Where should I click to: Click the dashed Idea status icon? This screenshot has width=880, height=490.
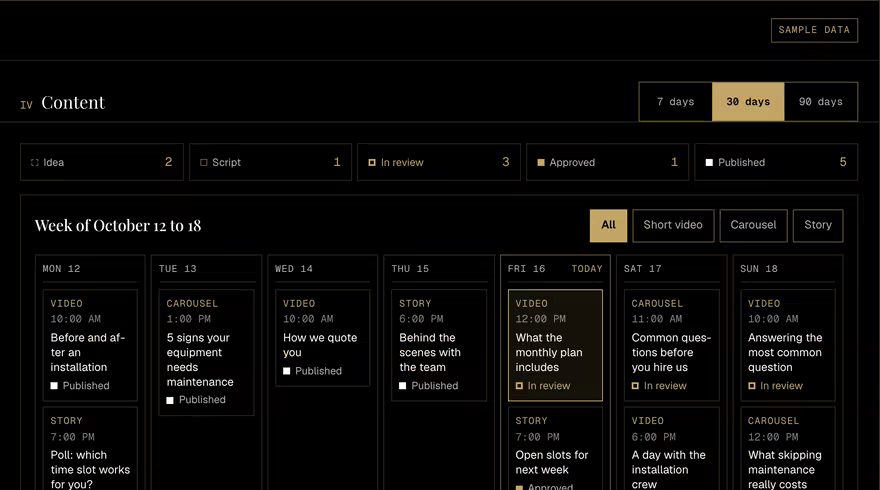coord(35,162)
